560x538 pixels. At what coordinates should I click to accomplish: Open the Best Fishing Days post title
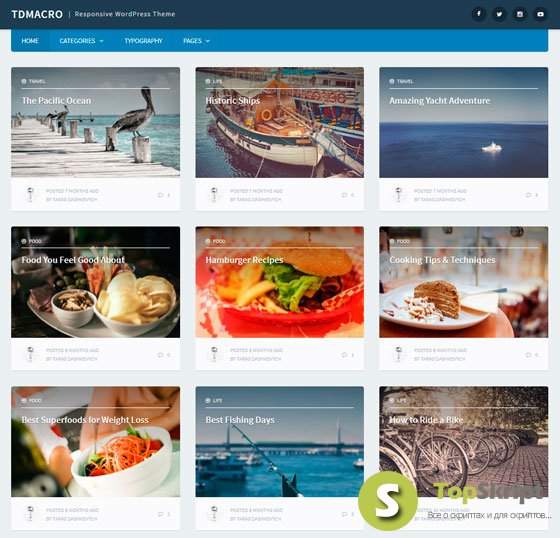(240, 420)
